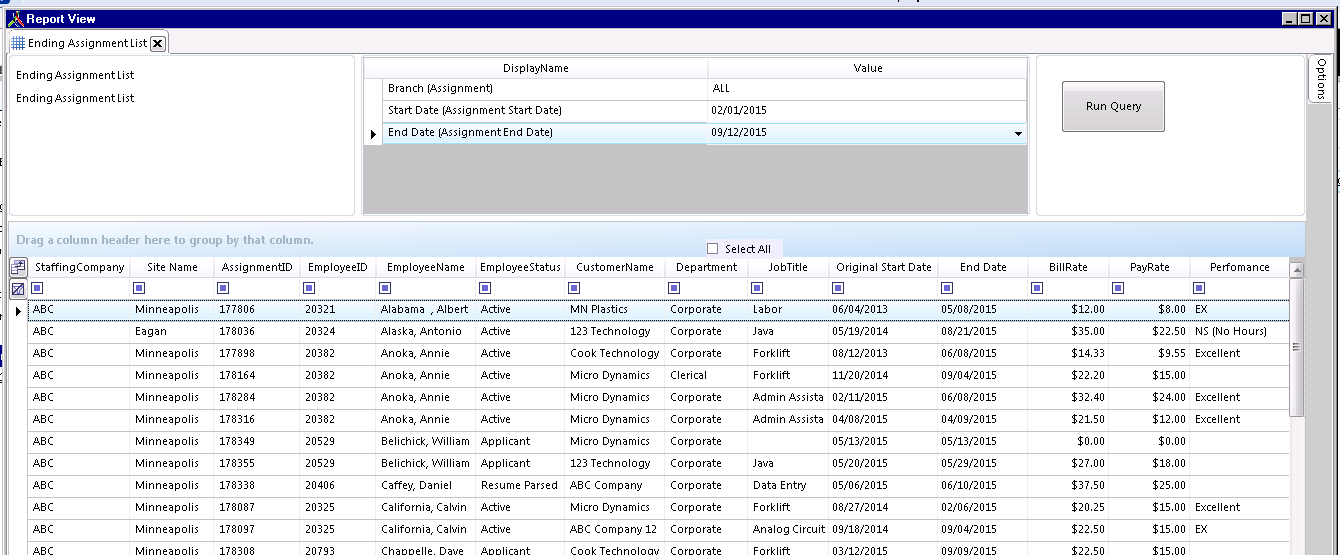The width and height of the screenshot is (1340, 555).
Task: Click filter icon under JobTitle column
Action: click(759, 289)
